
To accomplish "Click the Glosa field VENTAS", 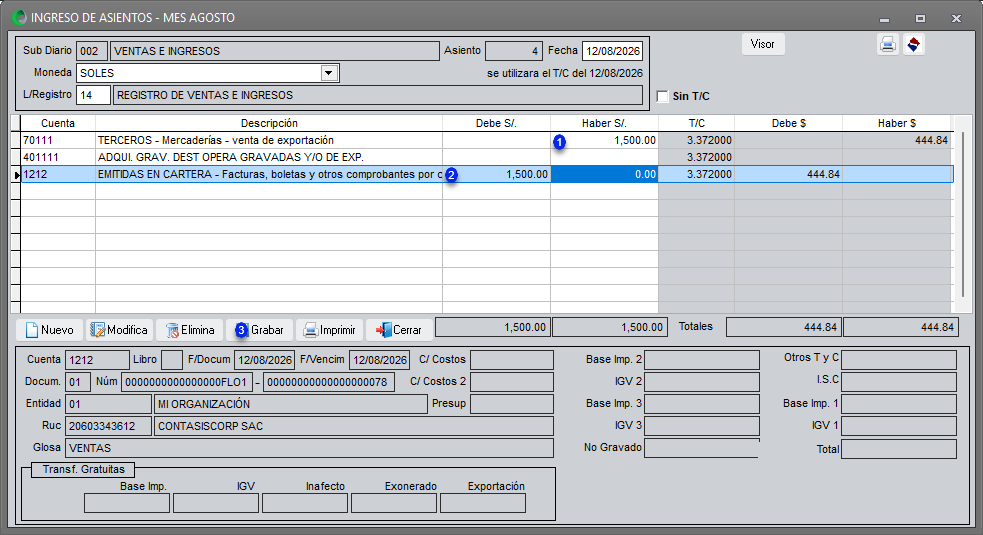I will (309, 448).
